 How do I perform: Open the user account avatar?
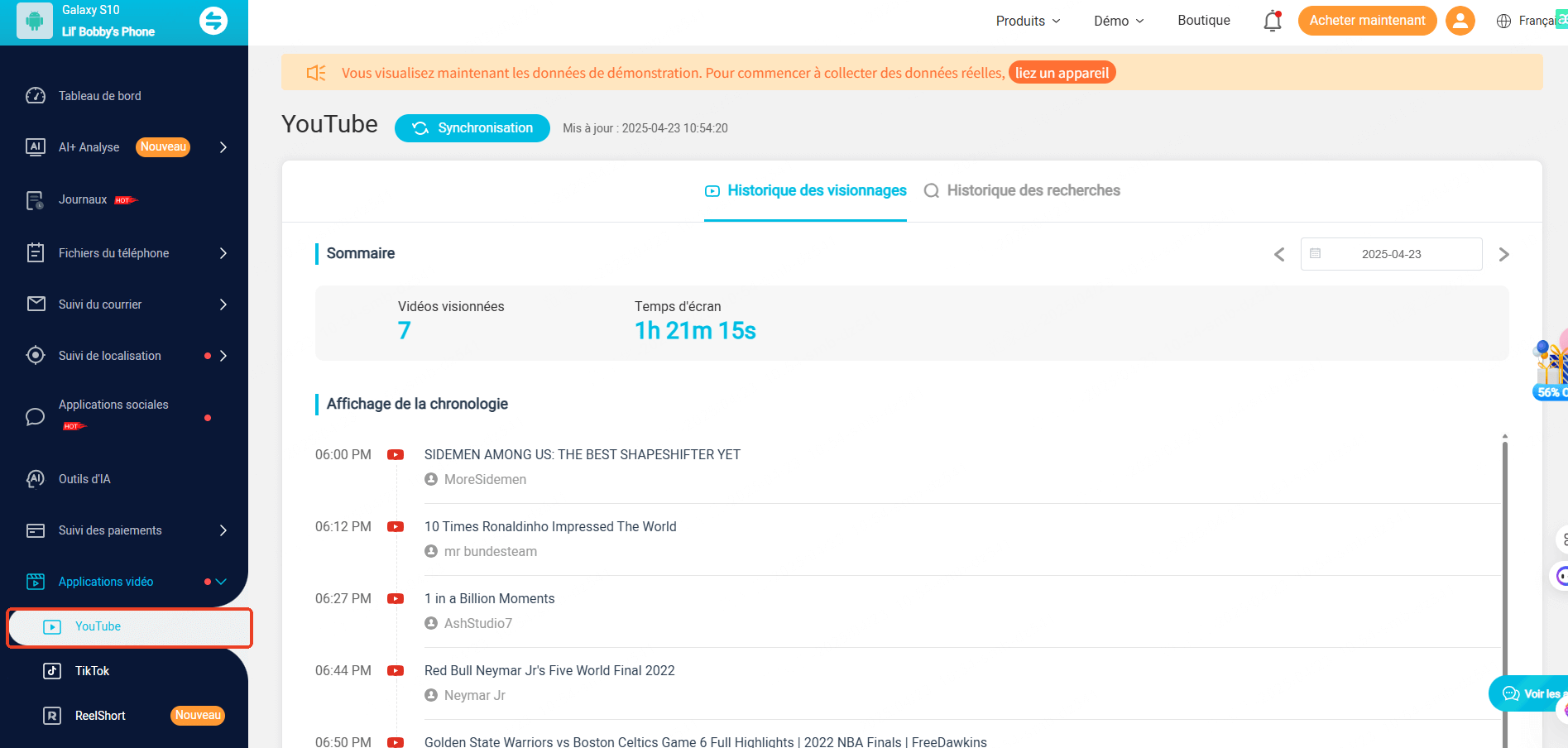1460,21
